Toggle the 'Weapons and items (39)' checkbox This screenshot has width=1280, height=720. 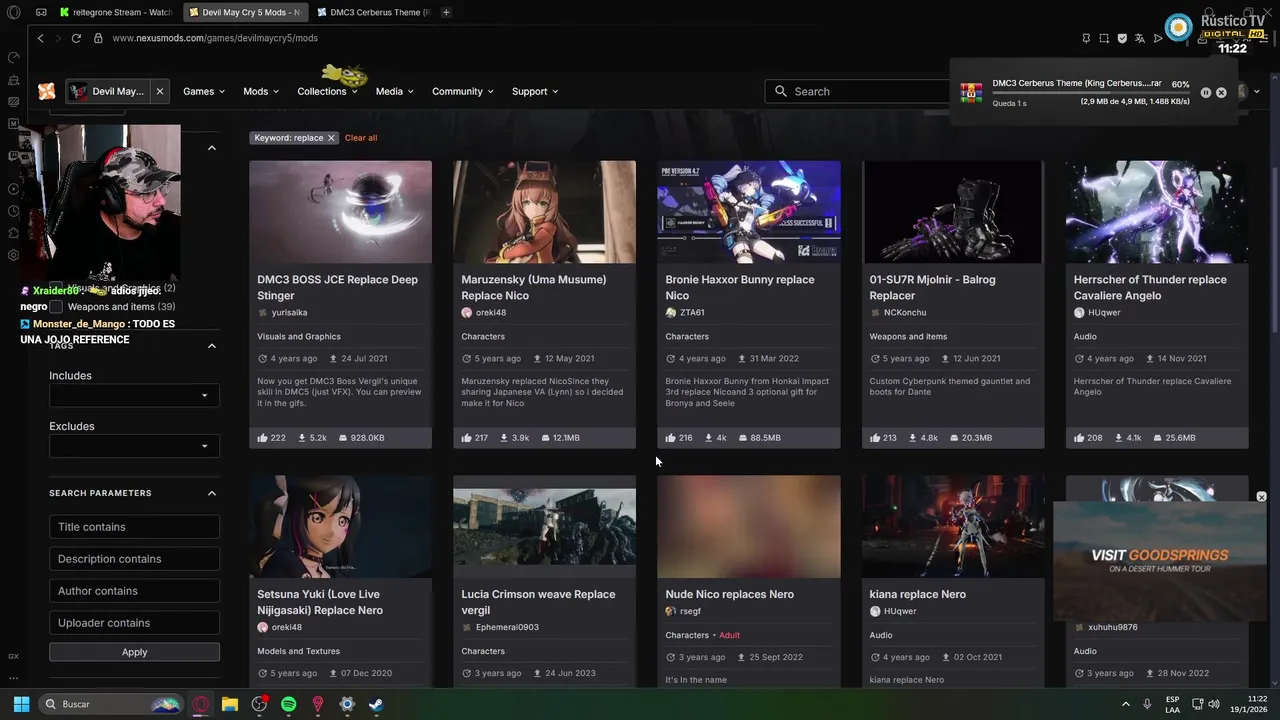[x=56, y=307]
